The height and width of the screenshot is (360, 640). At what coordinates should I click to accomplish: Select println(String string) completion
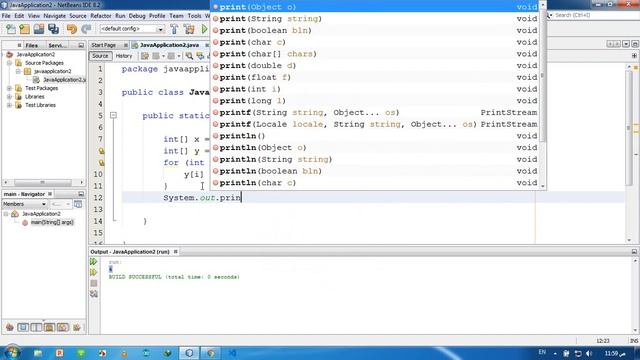click(x=375, y=159)
